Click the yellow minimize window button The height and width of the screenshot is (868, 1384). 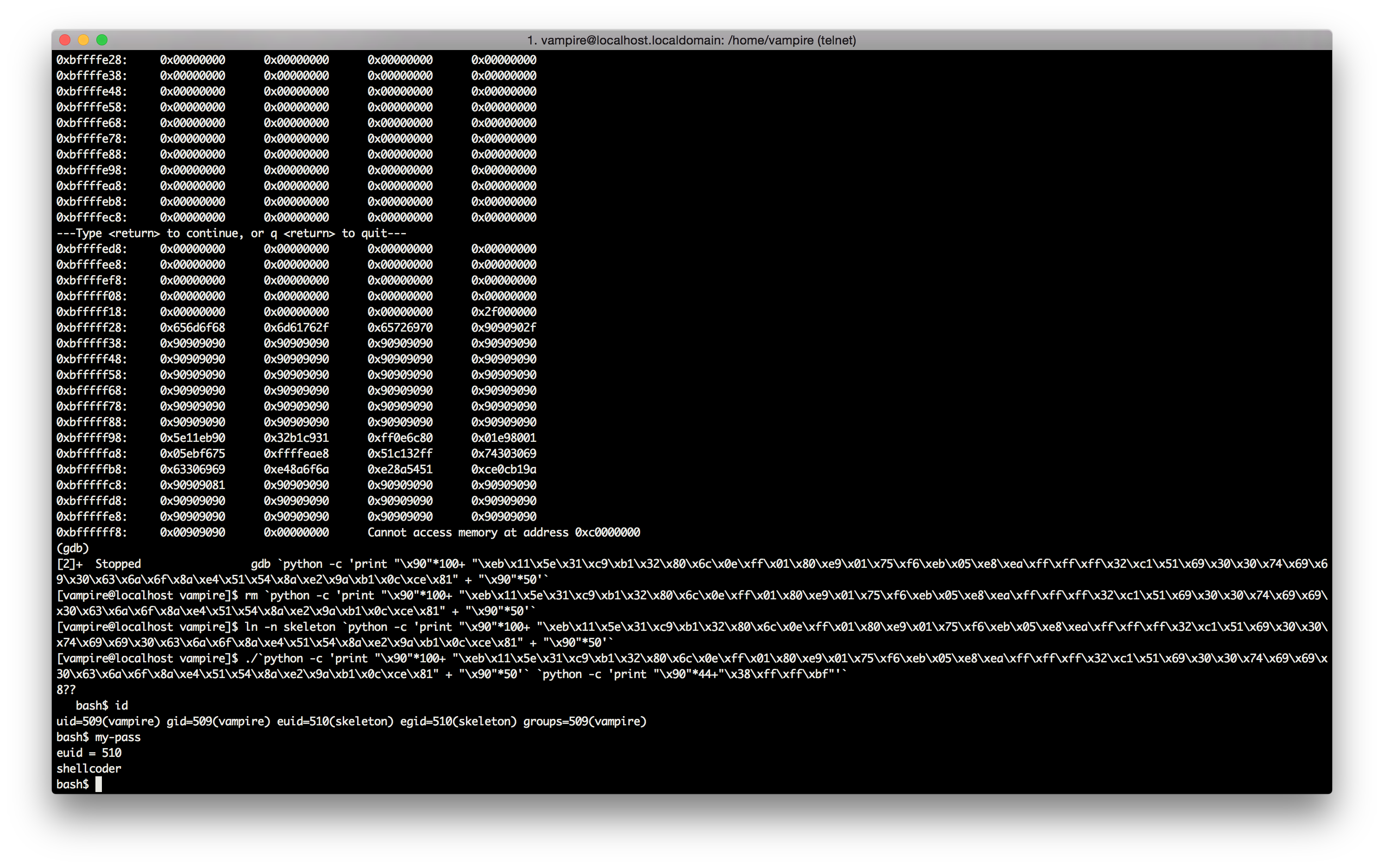pos(83,40)
